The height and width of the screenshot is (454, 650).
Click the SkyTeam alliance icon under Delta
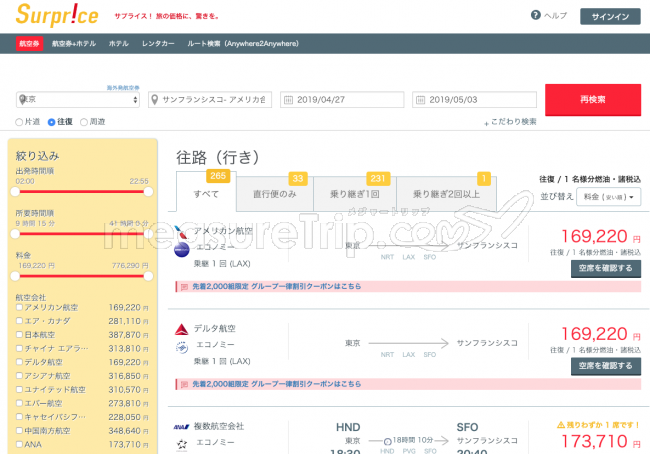(182, 347)
